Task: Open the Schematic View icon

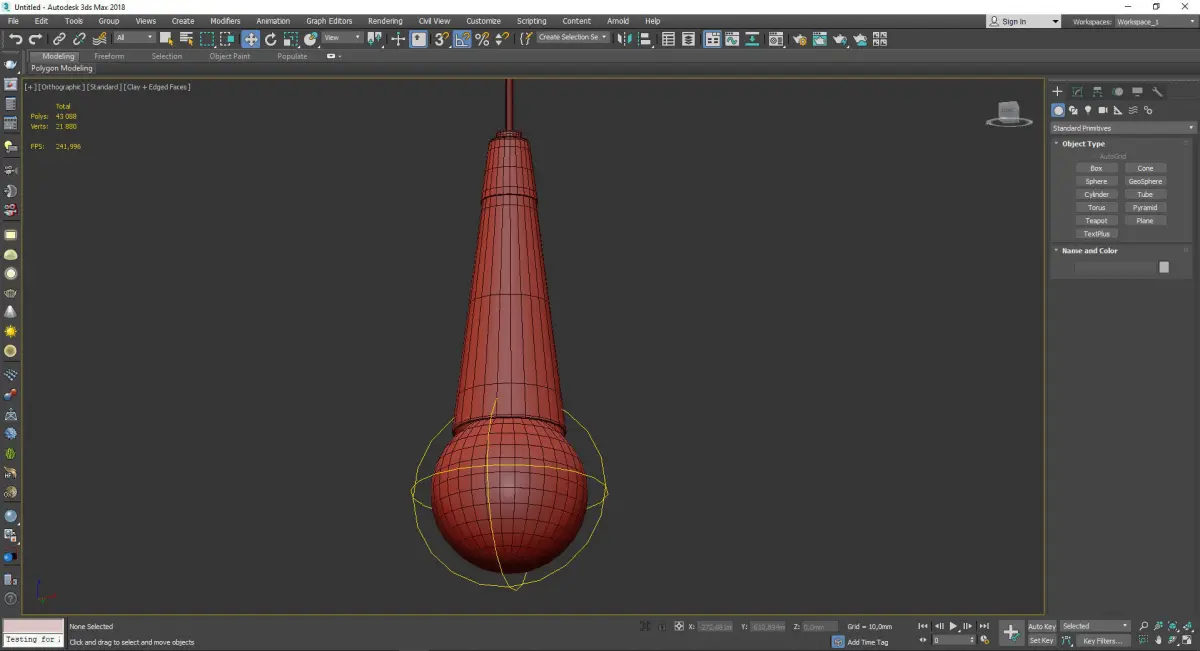Action: pyautogui.click(x=750, y=39)
